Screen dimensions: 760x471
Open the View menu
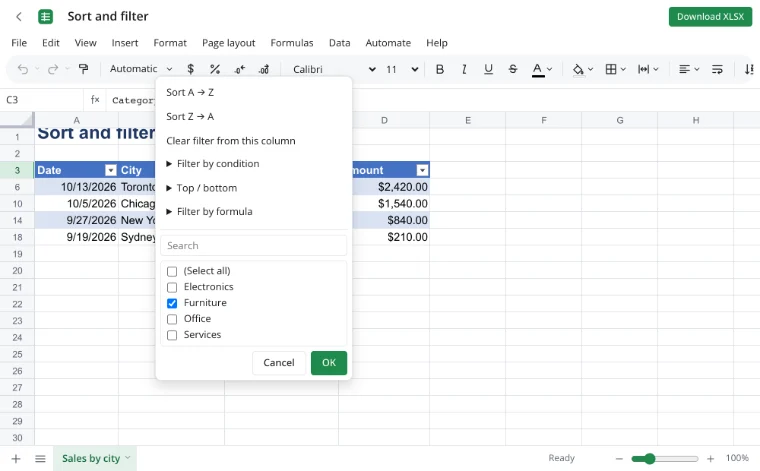pyautogui.click(x=85, y=43)
